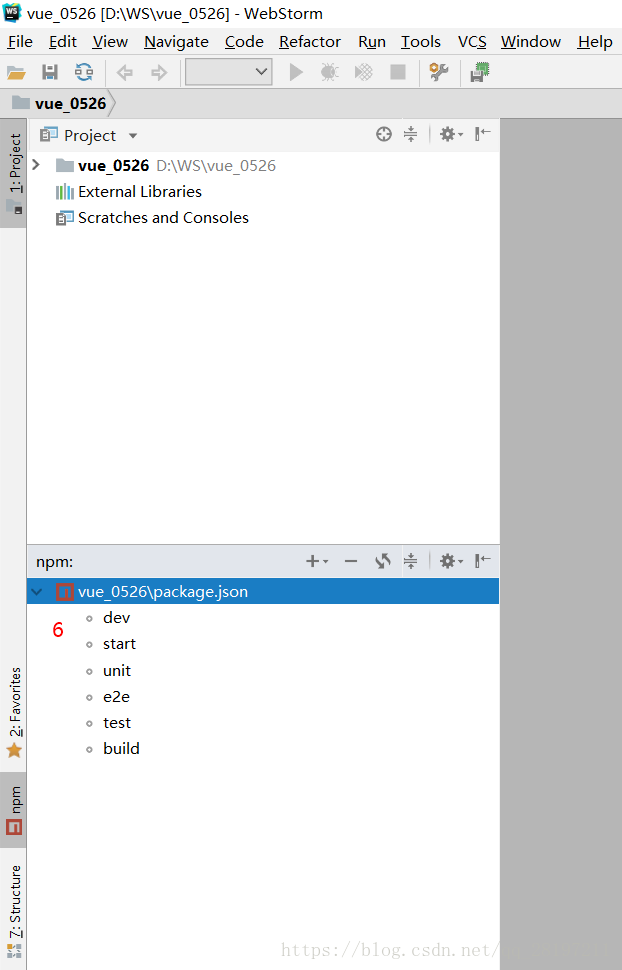Expand the vue_0526 project folder
Viewport: 622px width, 970px height.
[36, 165]
